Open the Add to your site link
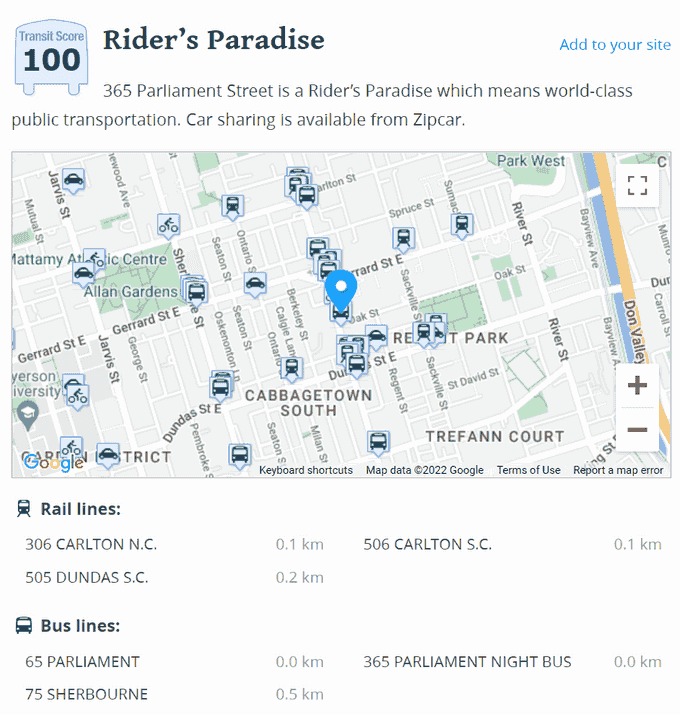Screen dimensions: 680x714 [615, 45]
